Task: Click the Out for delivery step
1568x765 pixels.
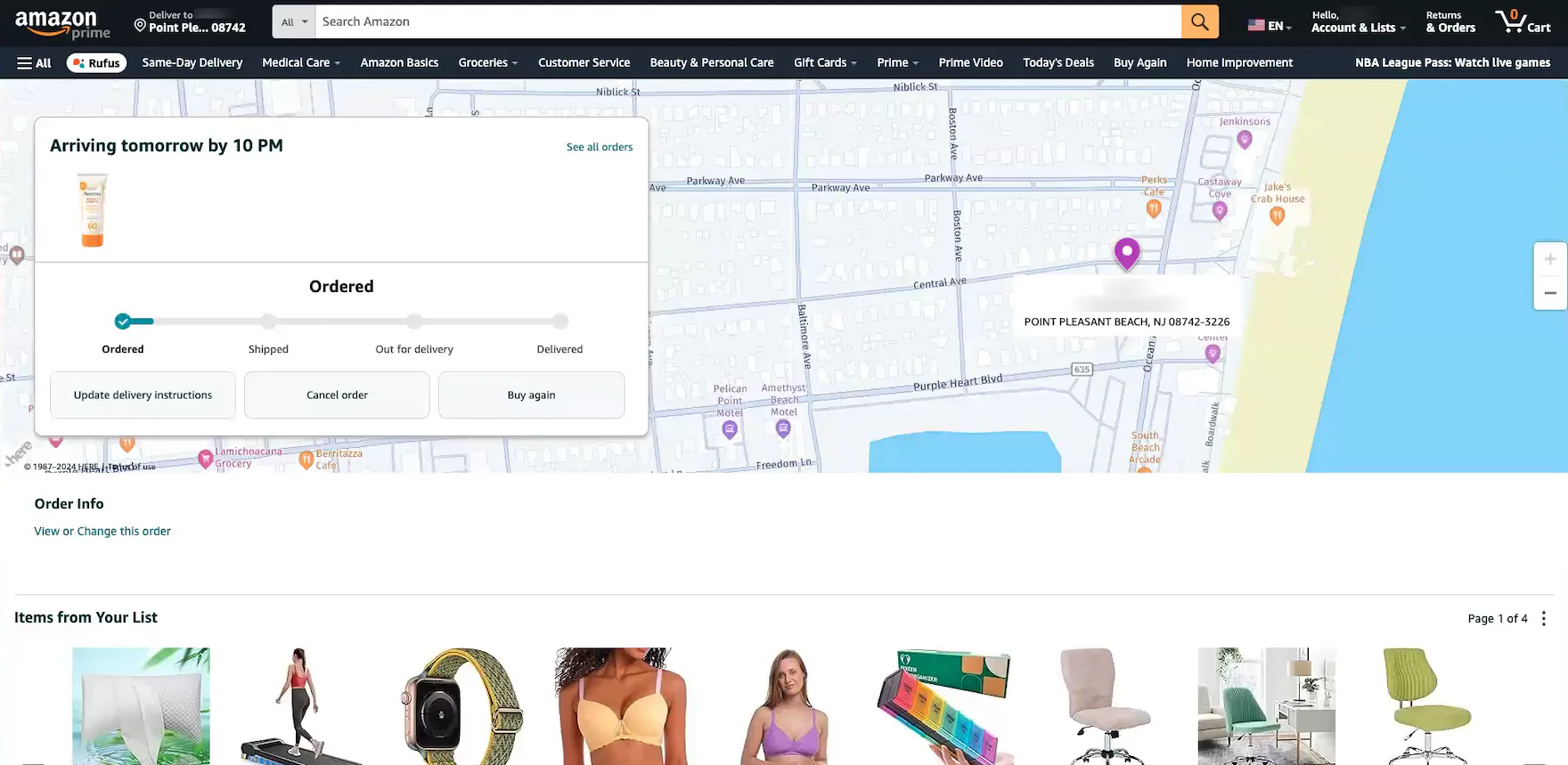Action: (414, 321)
